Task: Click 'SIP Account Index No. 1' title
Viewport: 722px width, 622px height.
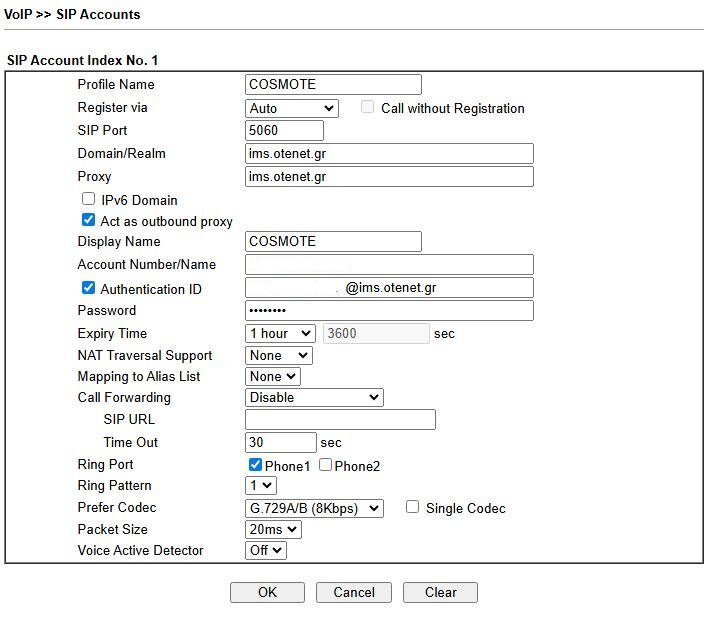Action: (x=82, y=60)
